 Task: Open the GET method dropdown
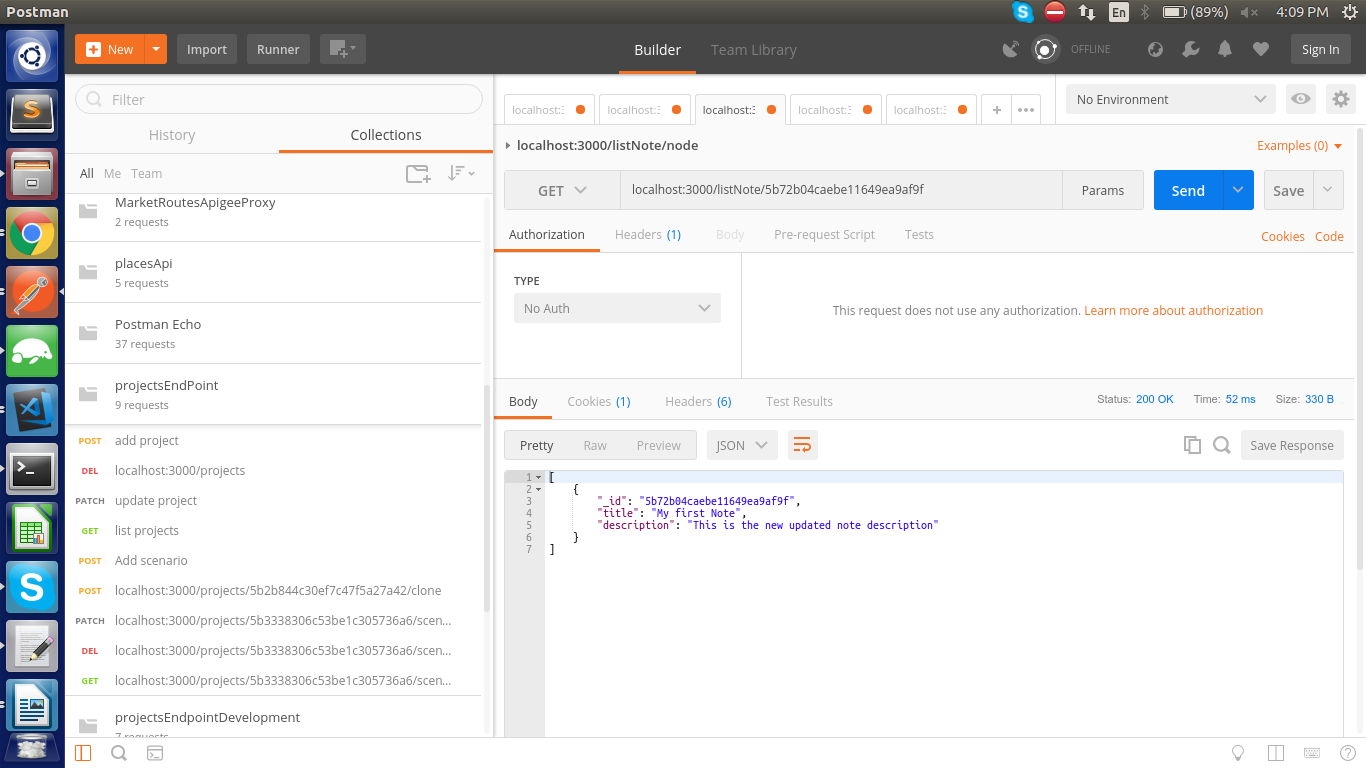(563, 190)
